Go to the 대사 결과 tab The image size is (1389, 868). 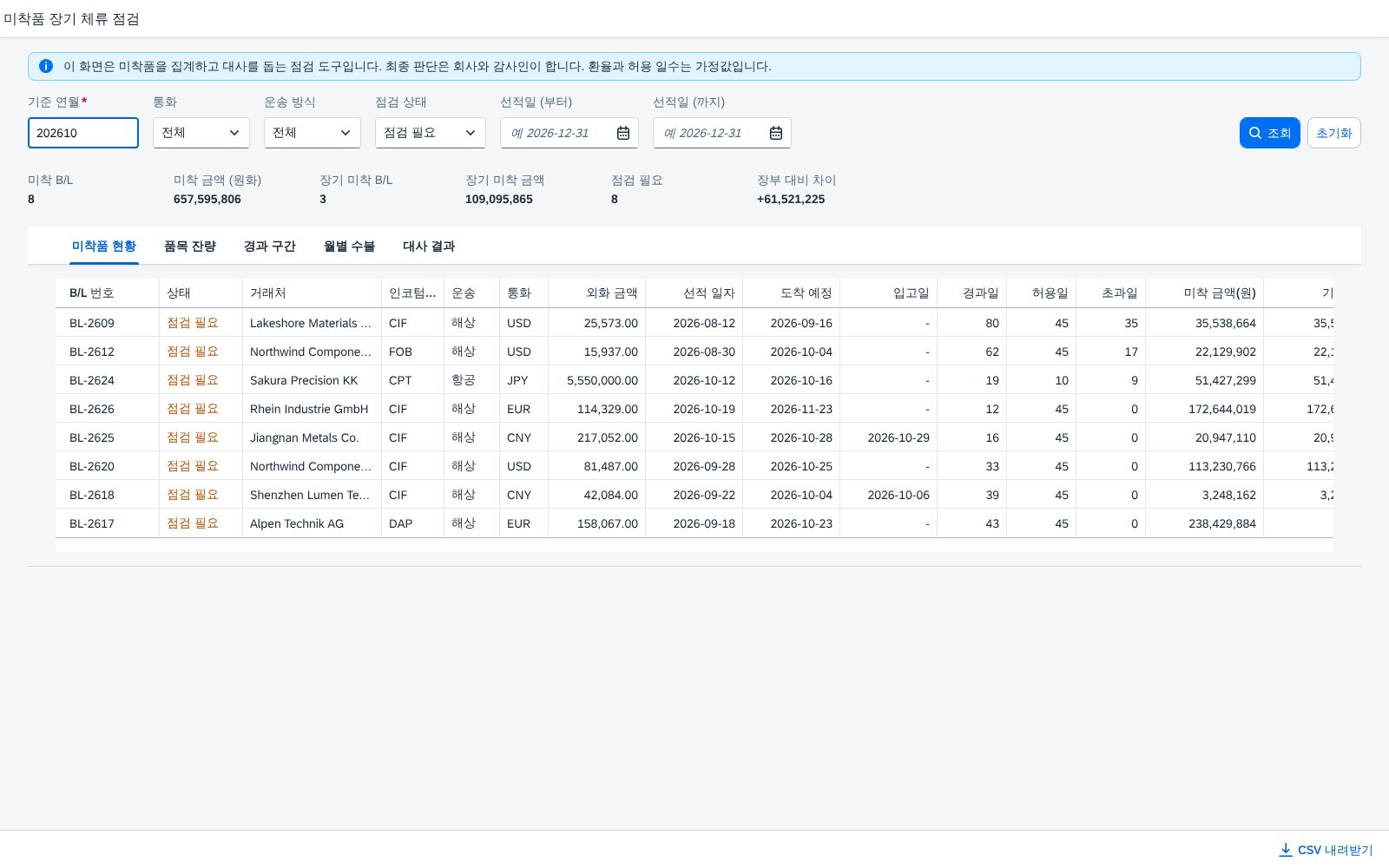(429, 247)
